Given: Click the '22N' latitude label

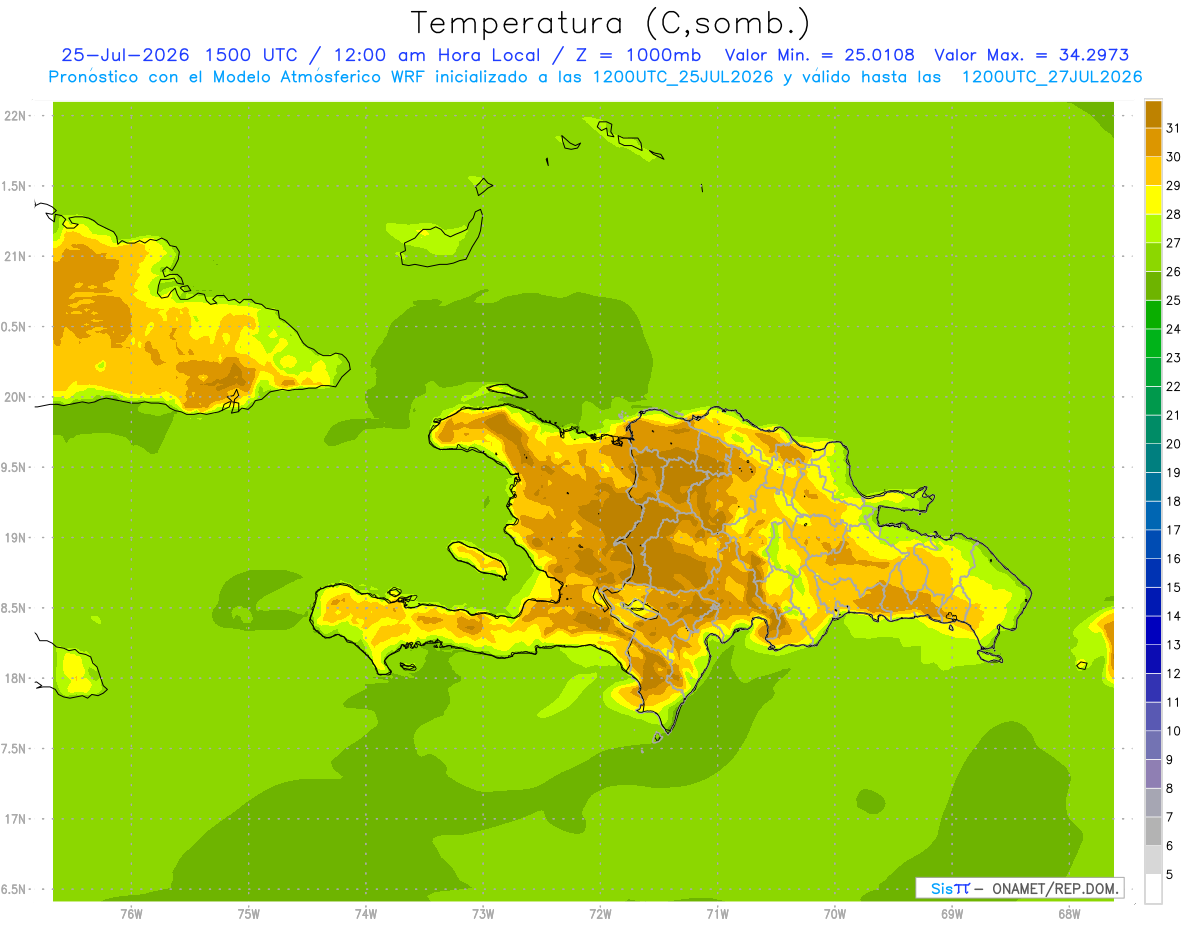Looking at the screenshot, I should click(x=16, y=116).
